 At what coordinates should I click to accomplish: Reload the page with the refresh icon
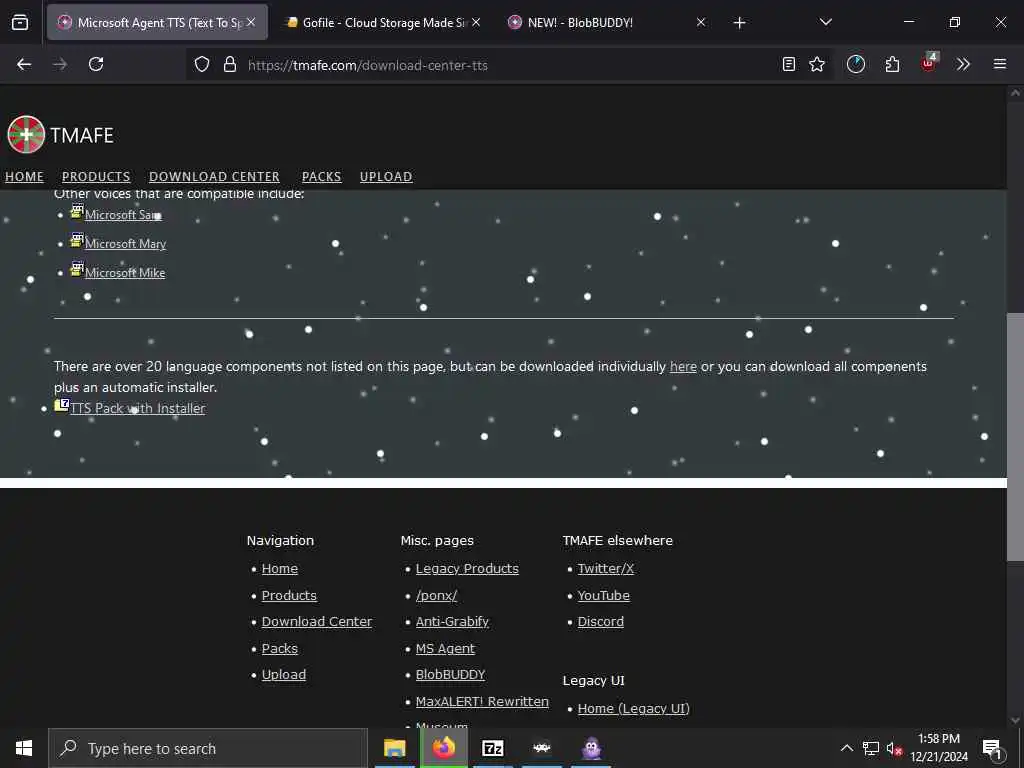click(x=96, y=64)
